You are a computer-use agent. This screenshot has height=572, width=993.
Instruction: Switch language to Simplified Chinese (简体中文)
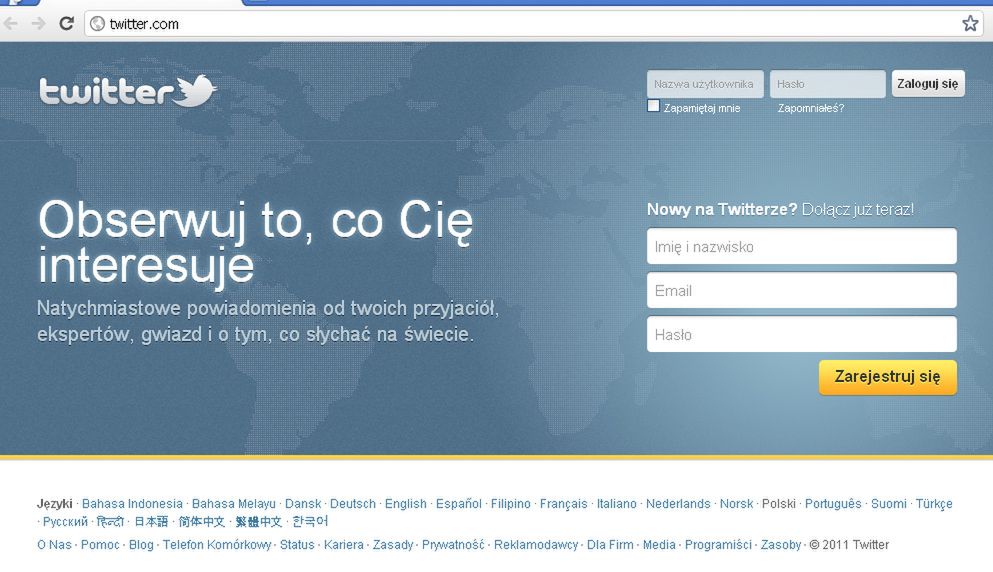click(x=201, y=522)
